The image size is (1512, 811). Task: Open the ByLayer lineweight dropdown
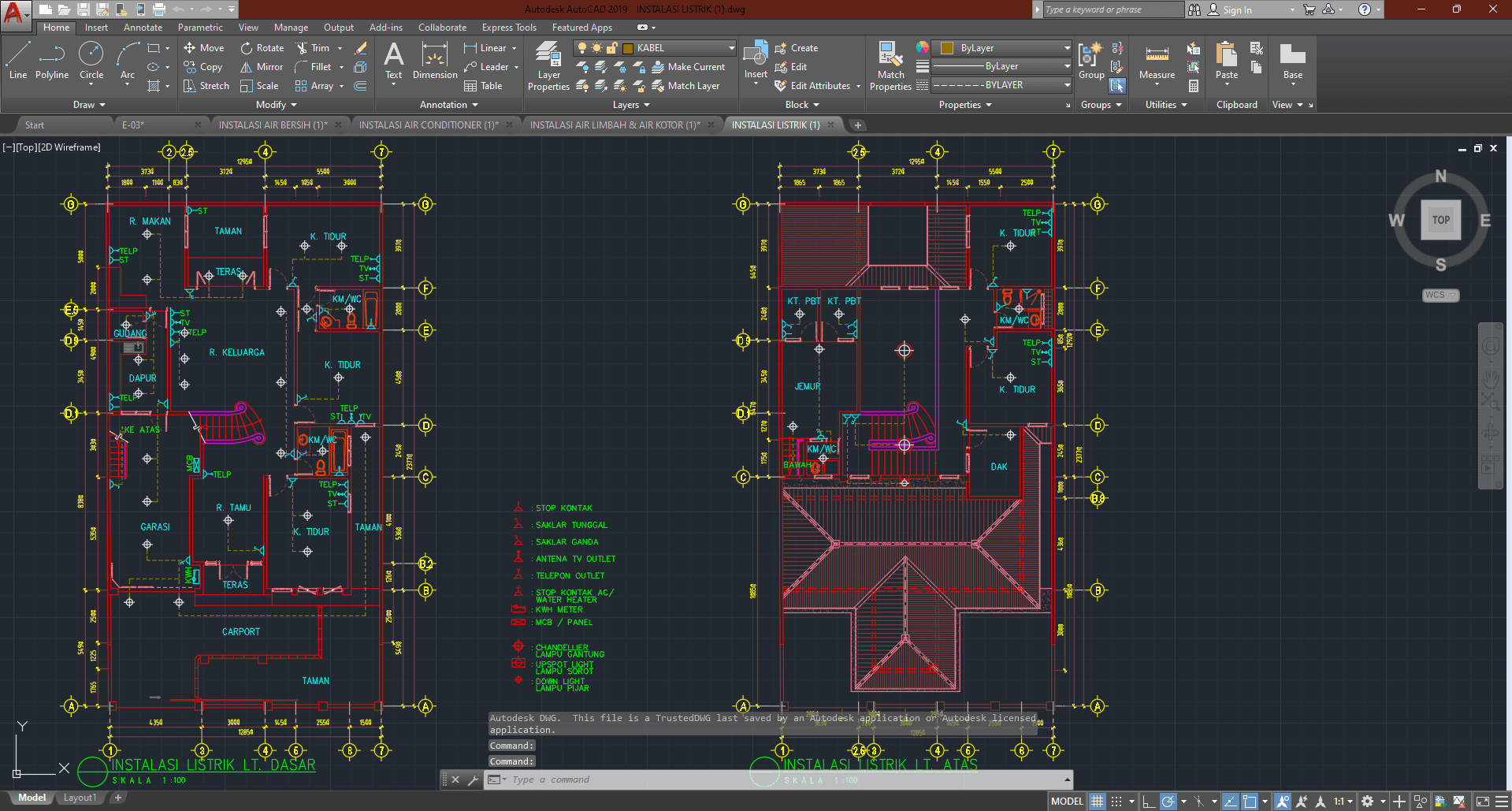1001,66
